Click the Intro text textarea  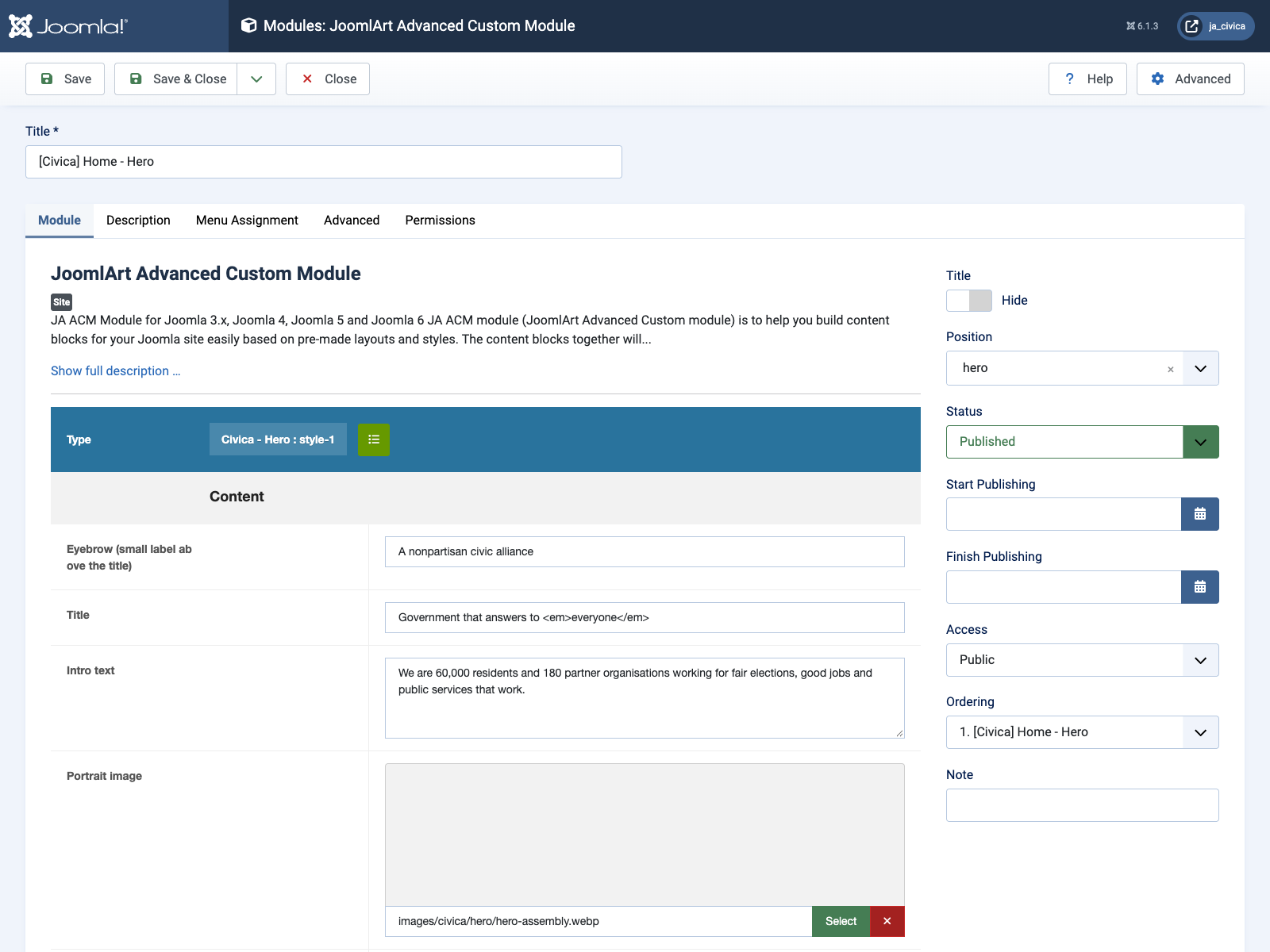645,698
